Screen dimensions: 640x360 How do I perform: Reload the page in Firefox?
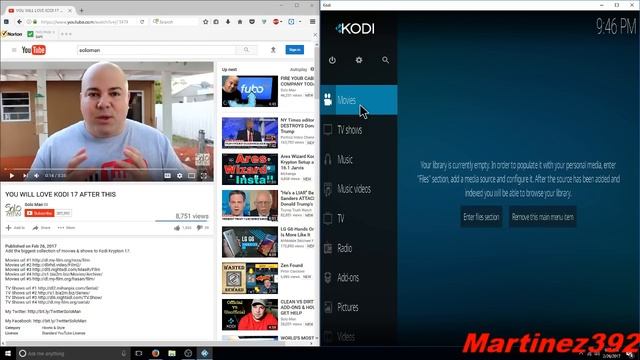pos(142,22)
